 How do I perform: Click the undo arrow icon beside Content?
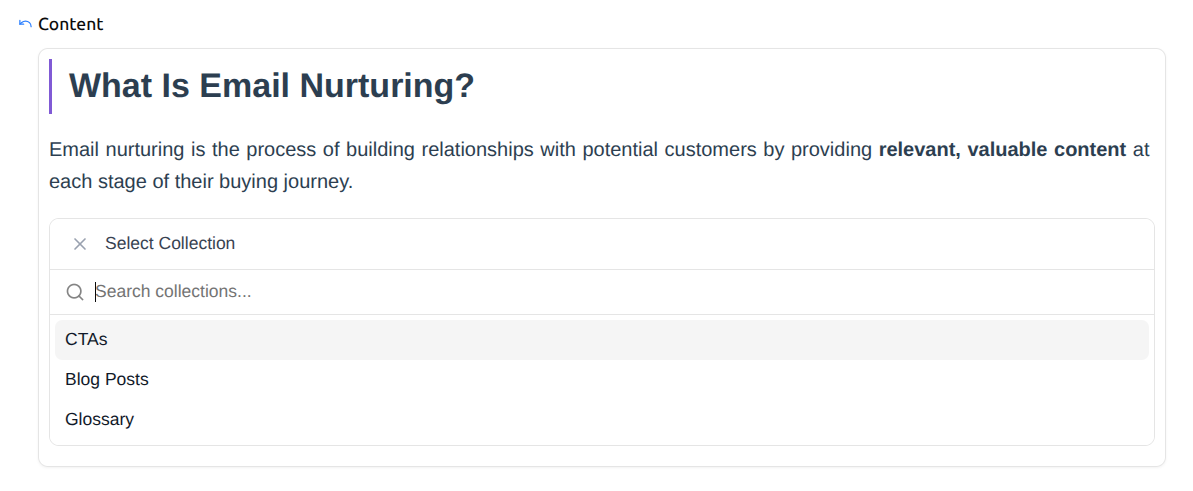(x=25, y=24)
